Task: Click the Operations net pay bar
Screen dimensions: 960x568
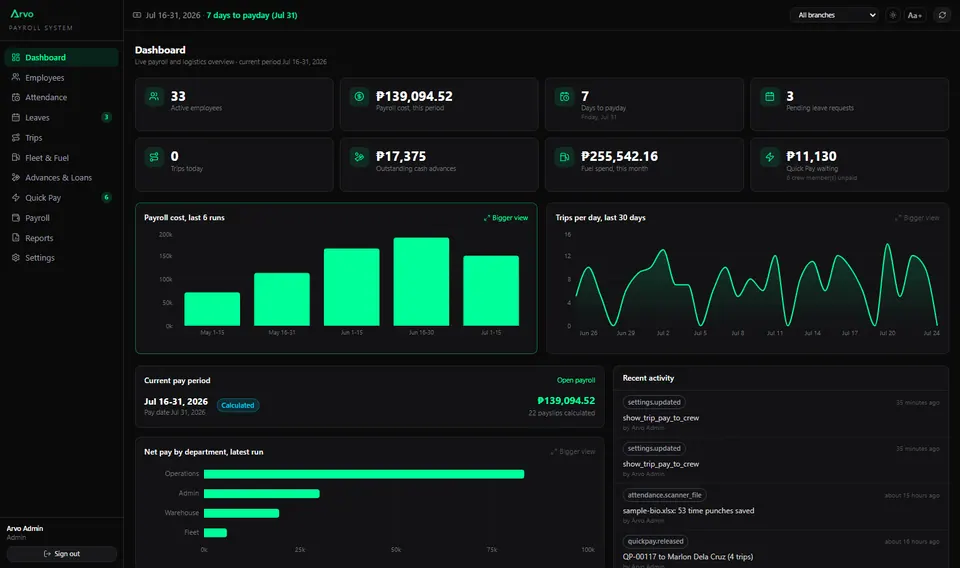Action: click(x=364, y=474)
